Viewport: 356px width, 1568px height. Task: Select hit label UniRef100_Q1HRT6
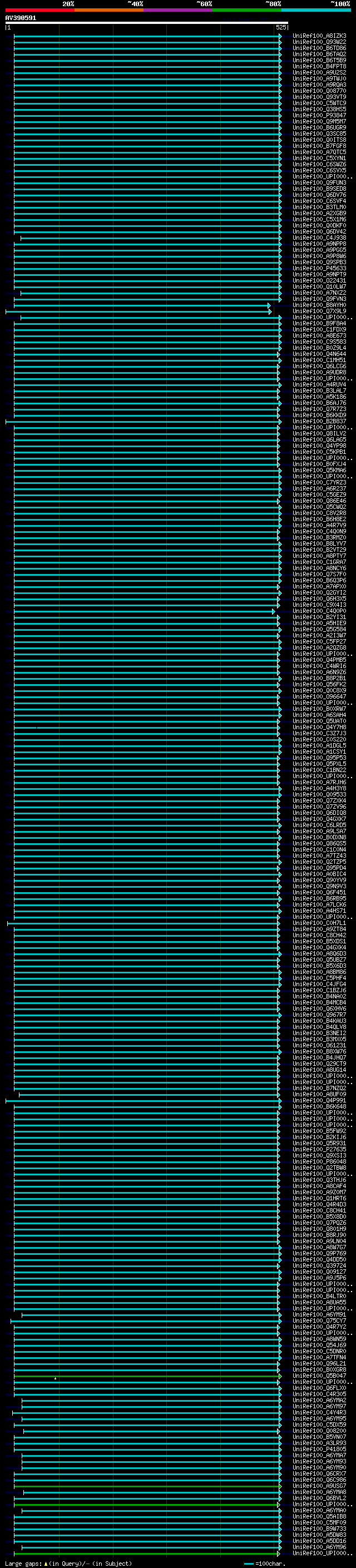click(x=319, y=1199)
